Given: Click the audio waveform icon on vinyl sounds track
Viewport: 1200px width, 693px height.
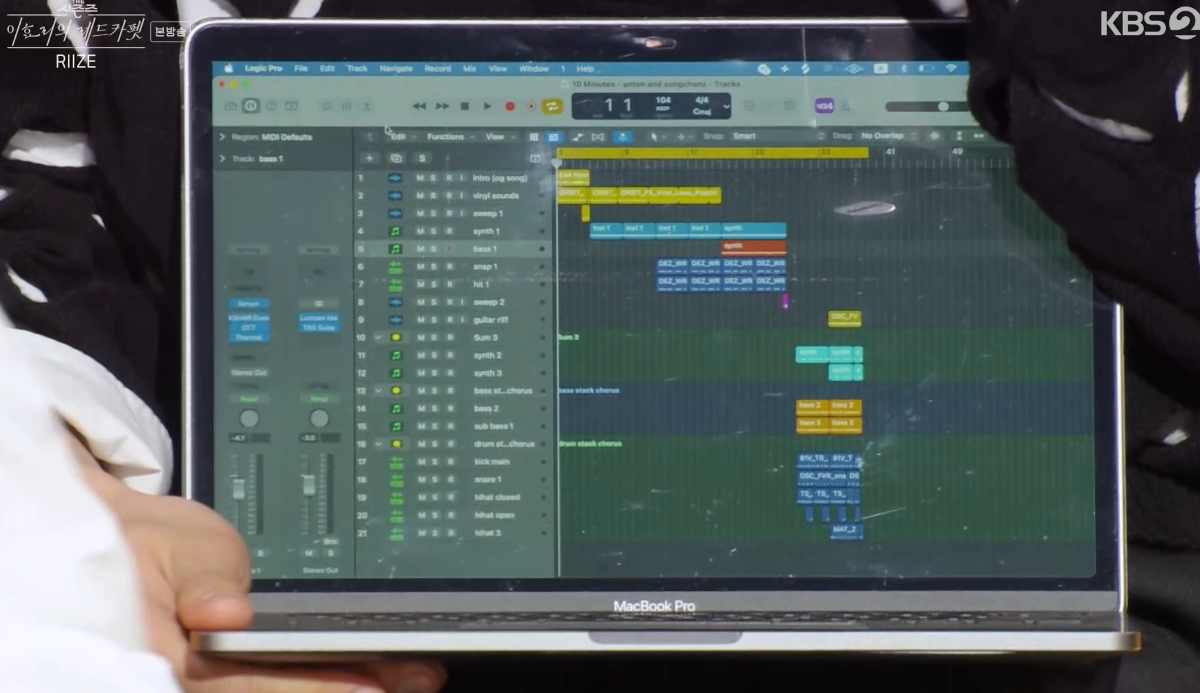Looking at the screenshot, I should [x=395, y=196].
